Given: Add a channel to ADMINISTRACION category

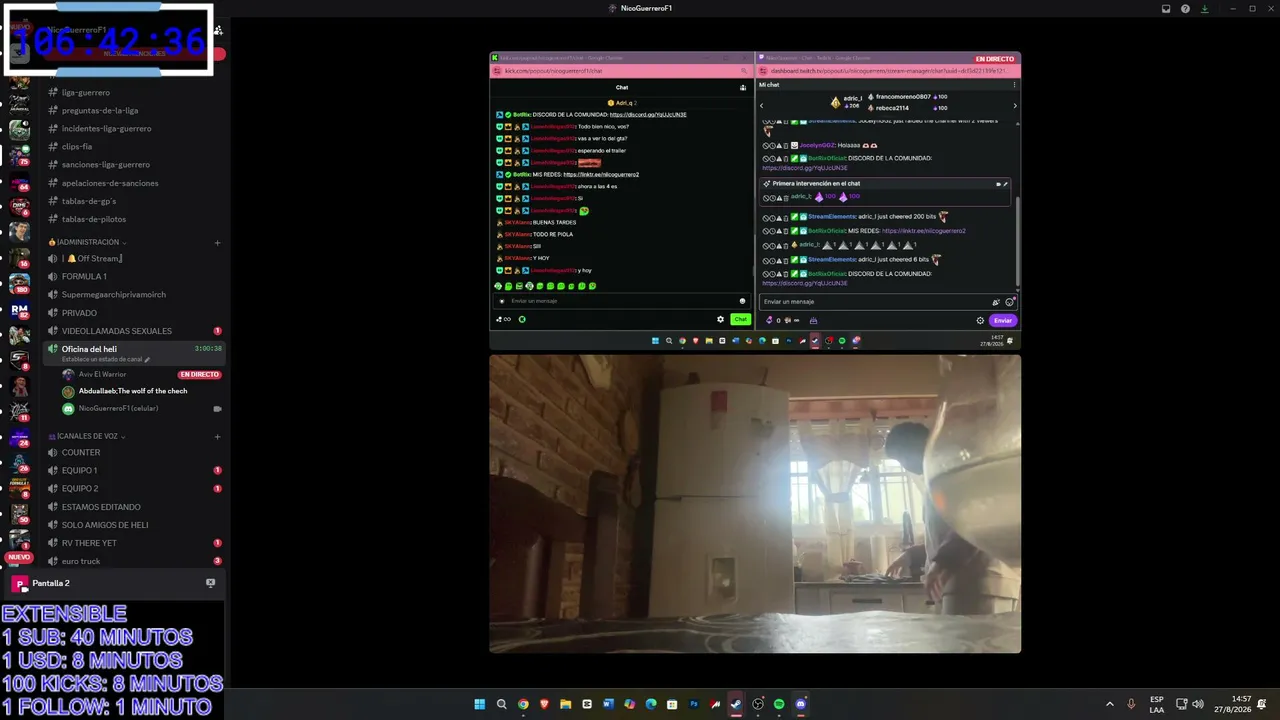Looking at the screenshot, I should point(217,242).
